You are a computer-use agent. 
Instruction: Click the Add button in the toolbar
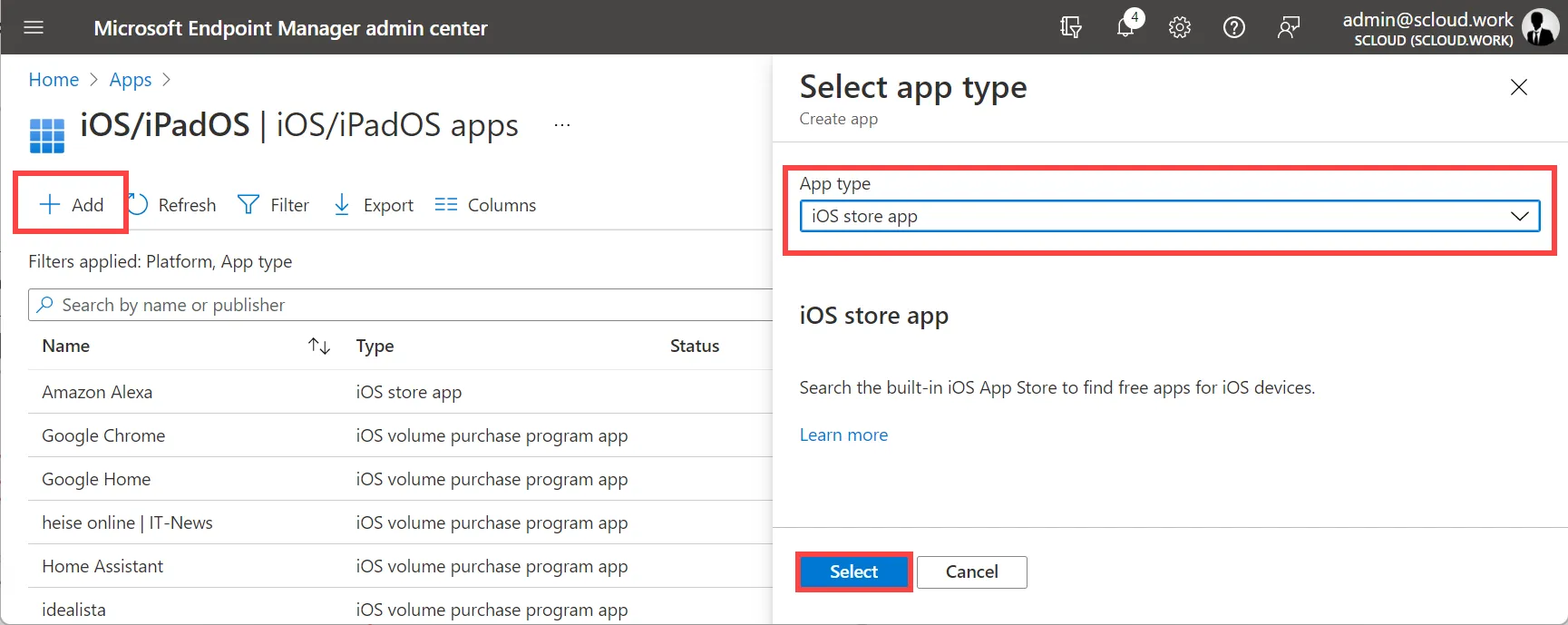tap(72, 205)
